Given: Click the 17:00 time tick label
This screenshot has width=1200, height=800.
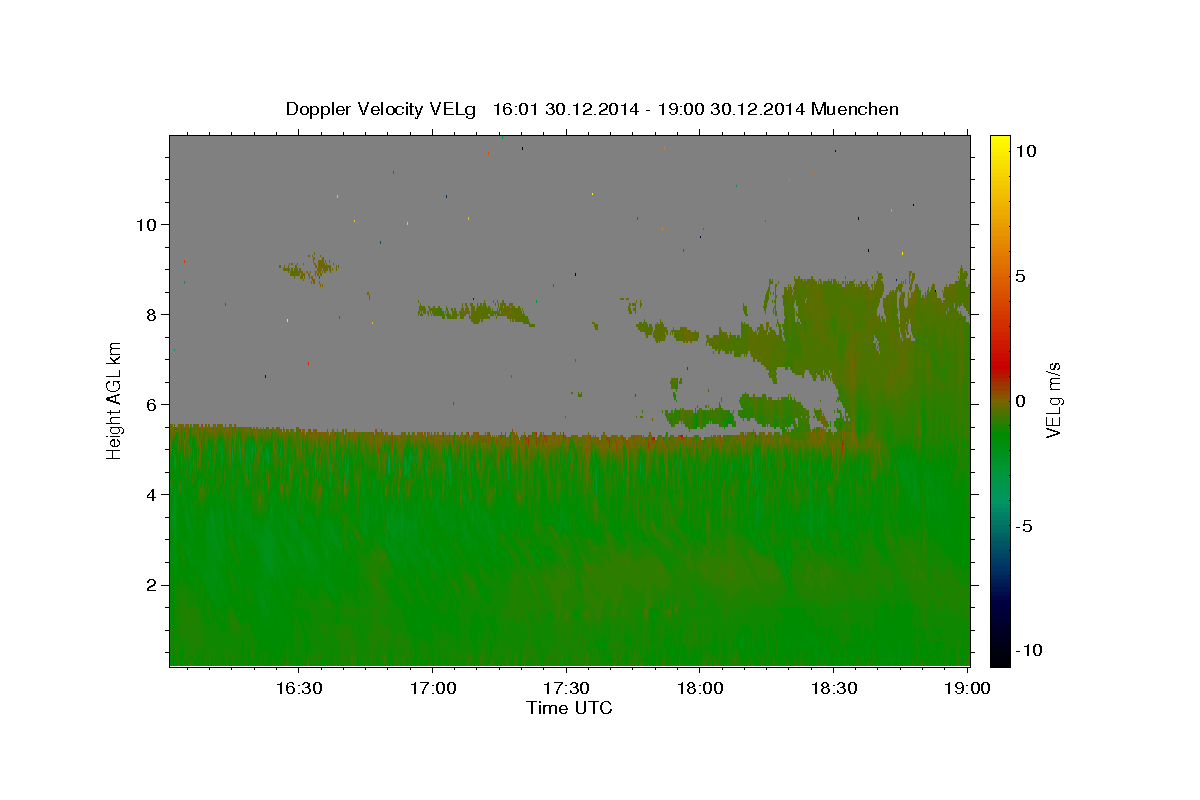Looking at the screenshot, I should [x=432, y=689].
